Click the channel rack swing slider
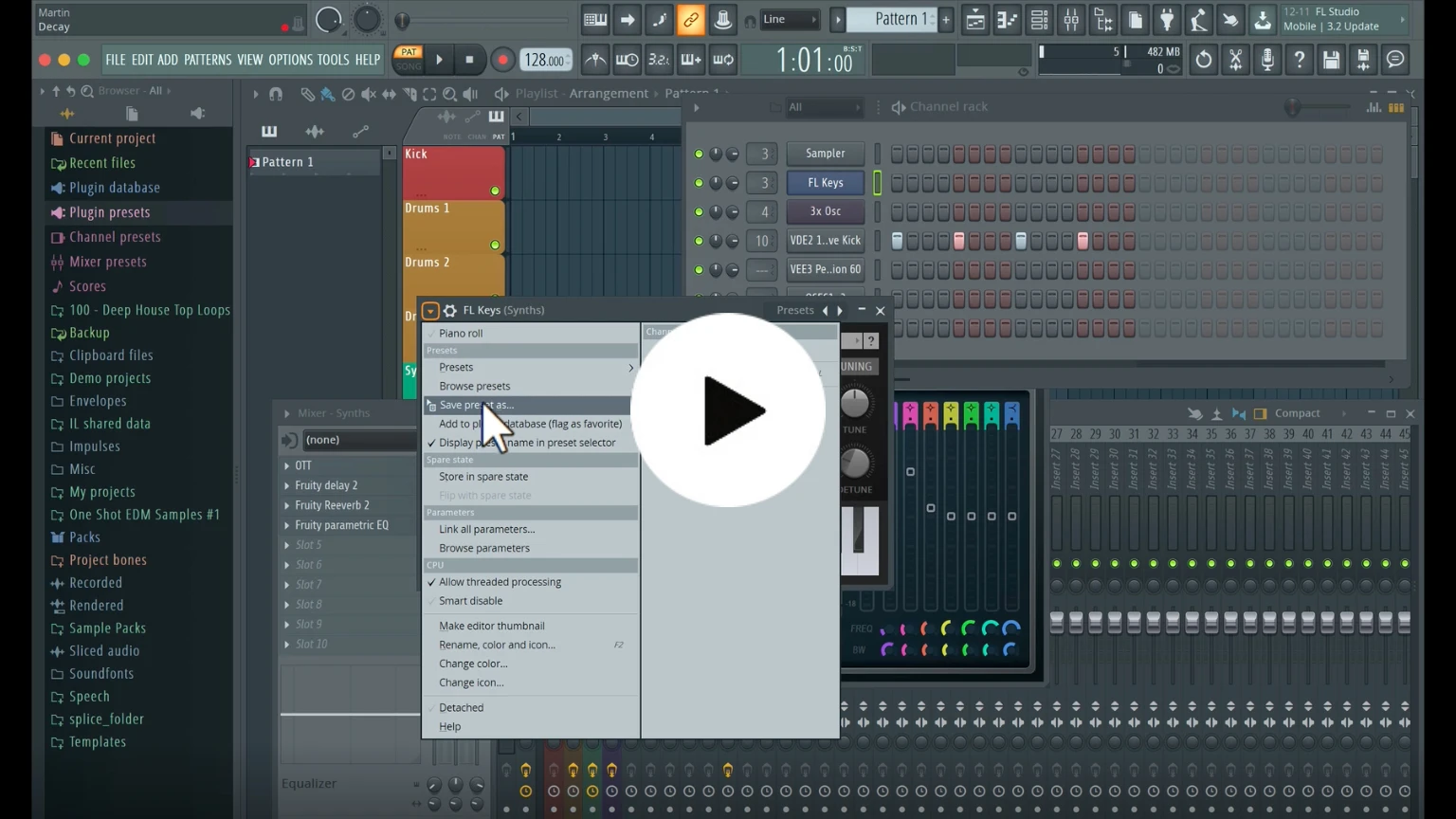 (x=1291, y=107)
